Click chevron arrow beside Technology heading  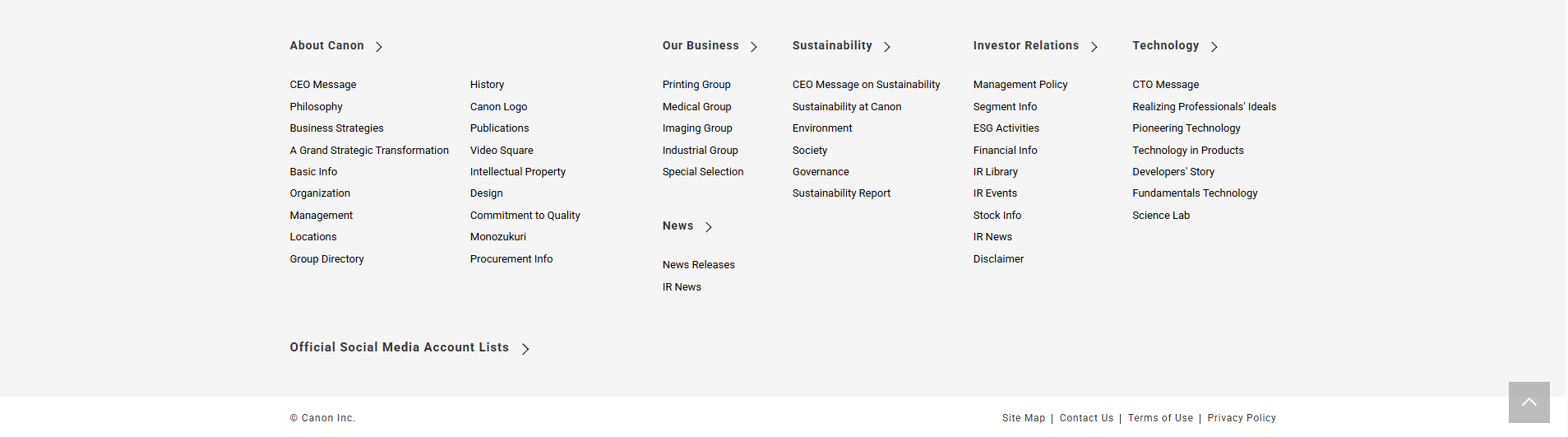click(x=1214, y=47)
